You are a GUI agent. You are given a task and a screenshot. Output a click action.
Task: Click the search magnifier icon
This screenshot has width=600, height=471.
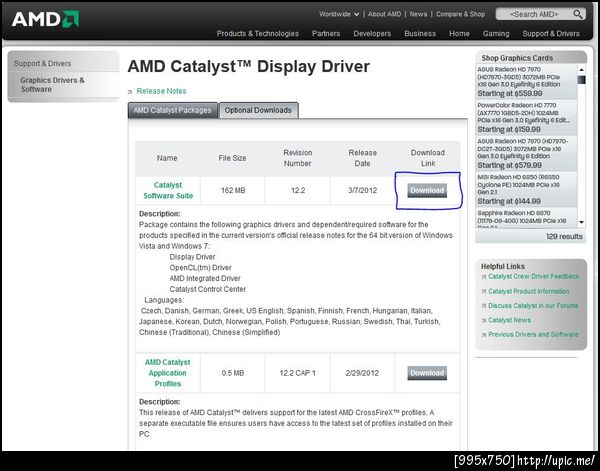(x=578, y=14)
